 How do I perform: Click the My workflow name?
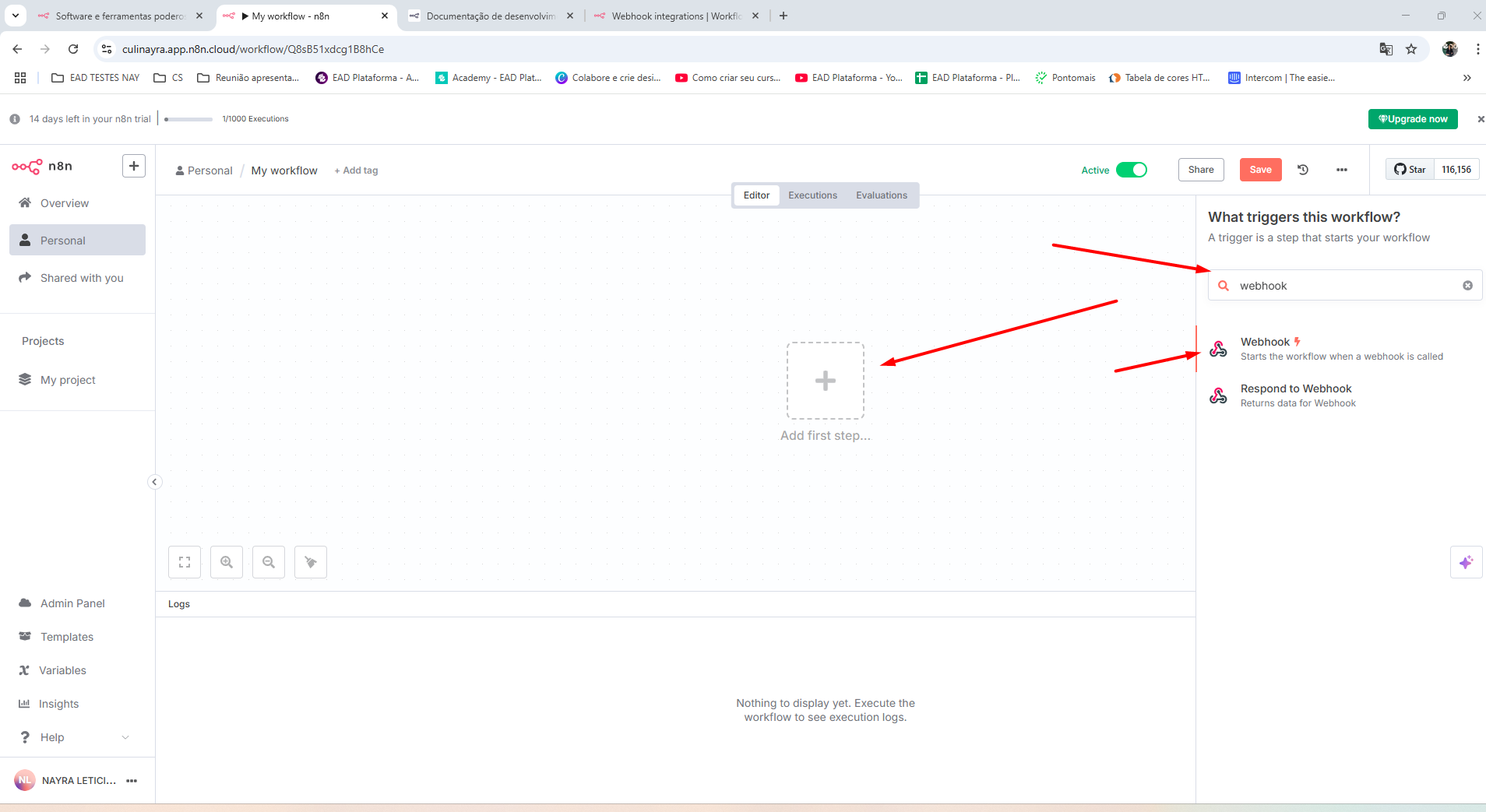pyautogui.click(x=284, y=170)
